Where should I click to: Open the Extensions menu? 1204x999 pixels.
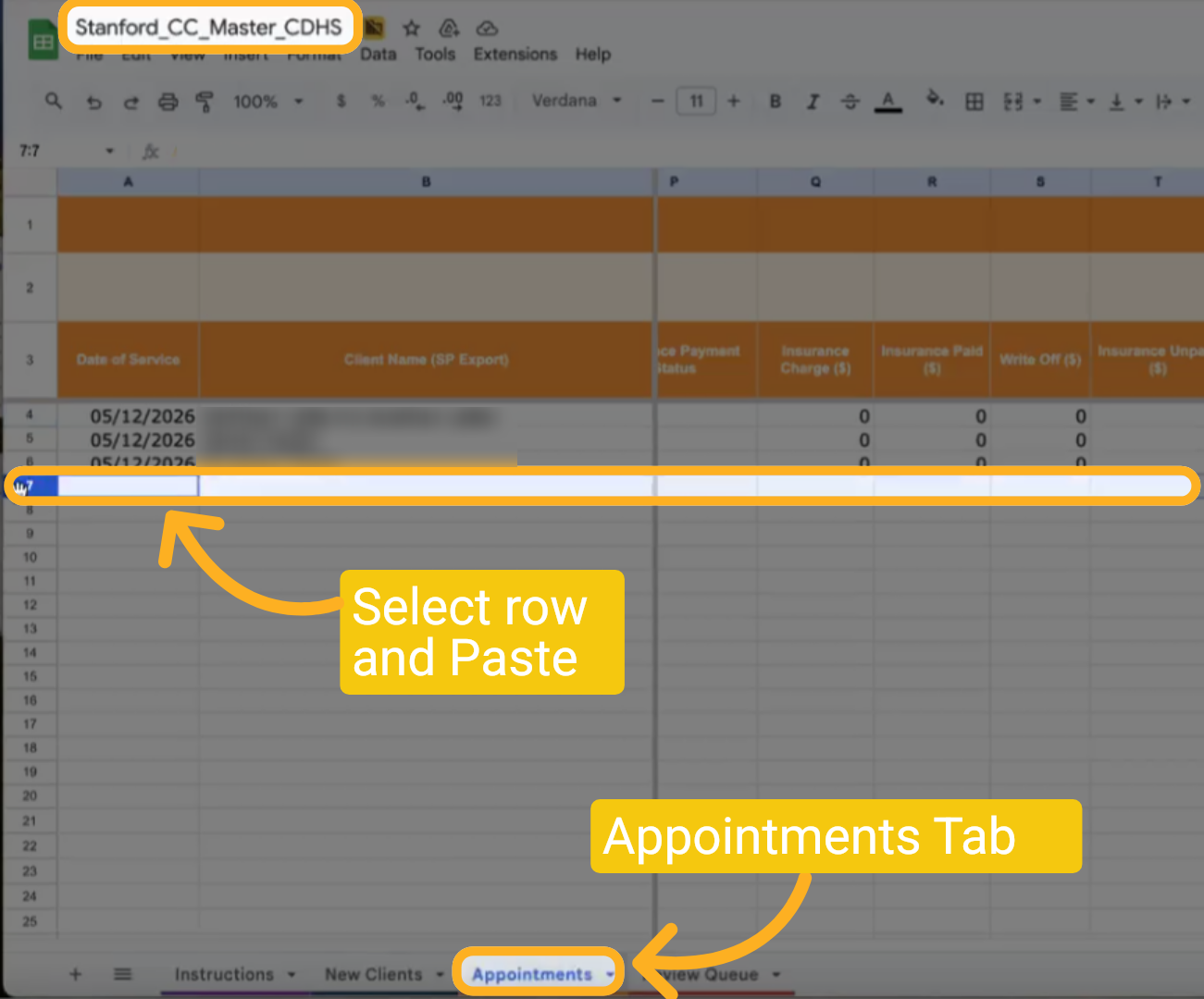click(515, 55)
